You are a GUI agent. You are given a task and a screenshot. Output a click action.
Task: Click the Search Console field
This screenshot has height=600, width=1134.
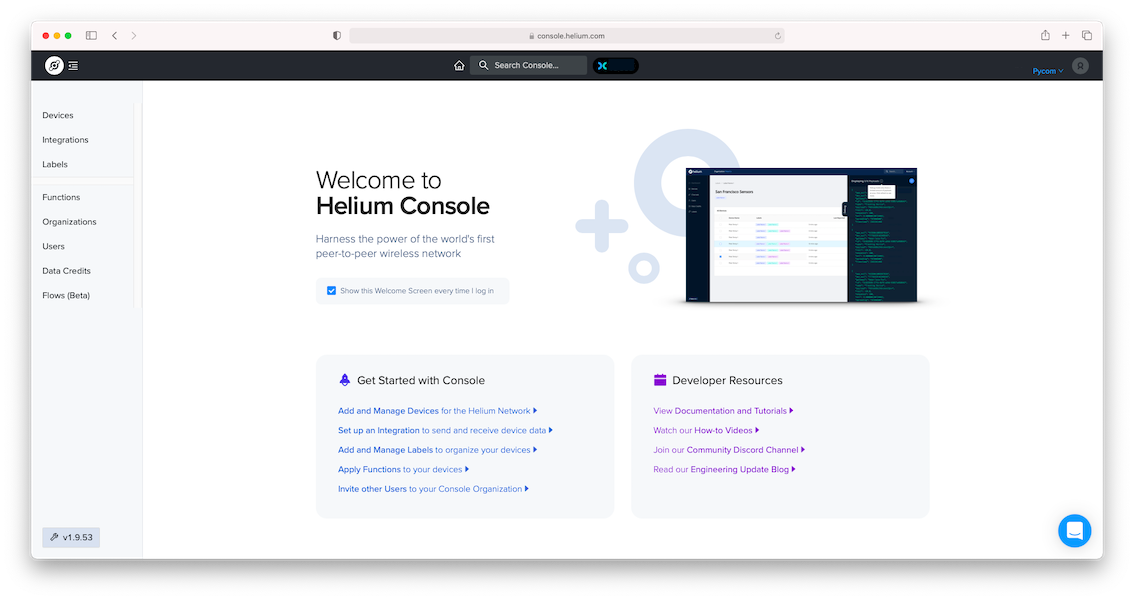click(x=529, y=65)
